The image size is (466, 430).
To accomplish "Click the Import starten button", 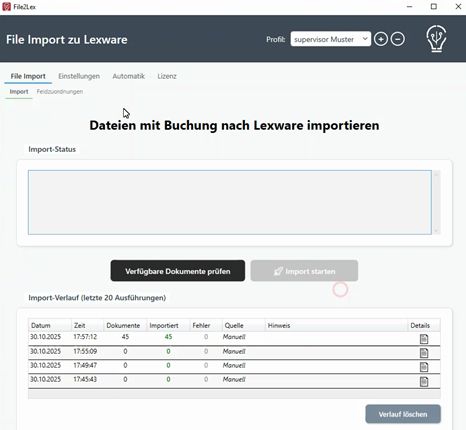I will click(304, 271).
